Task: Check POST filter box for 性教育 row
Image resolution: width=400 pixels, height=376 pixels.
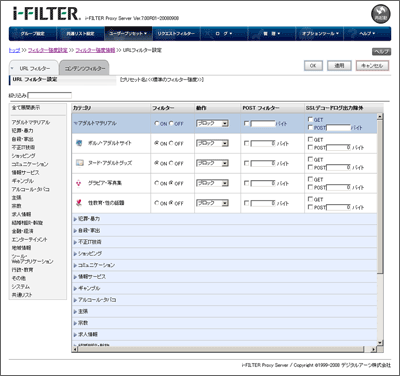Action: [247, 203]
